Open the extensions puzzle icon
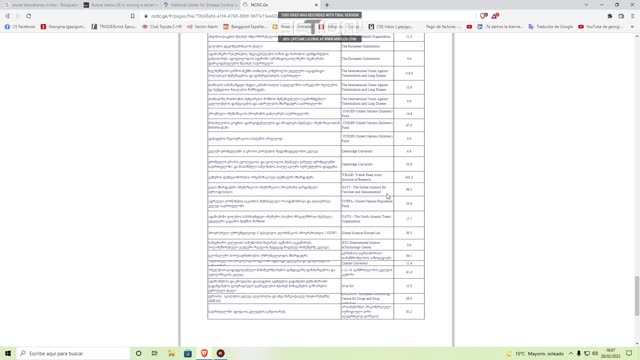 610,16
